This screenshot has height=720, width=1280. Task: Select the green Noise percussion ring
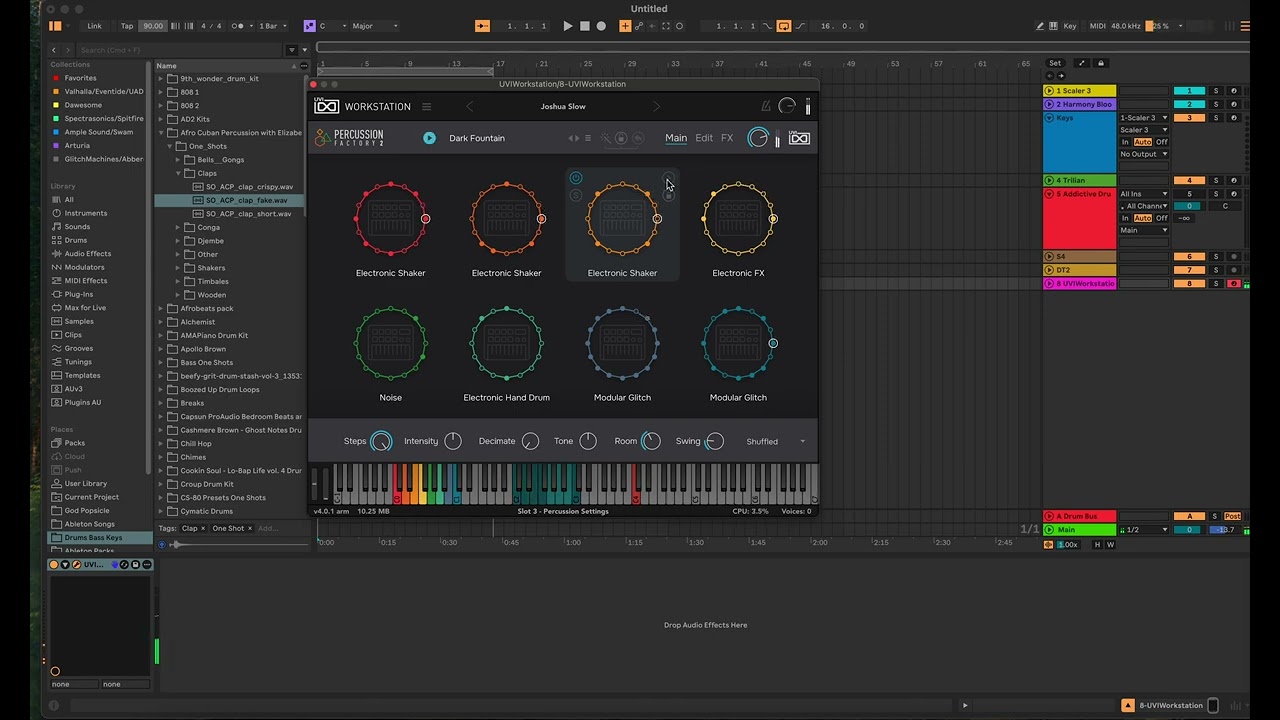click(x=391, y=344)
